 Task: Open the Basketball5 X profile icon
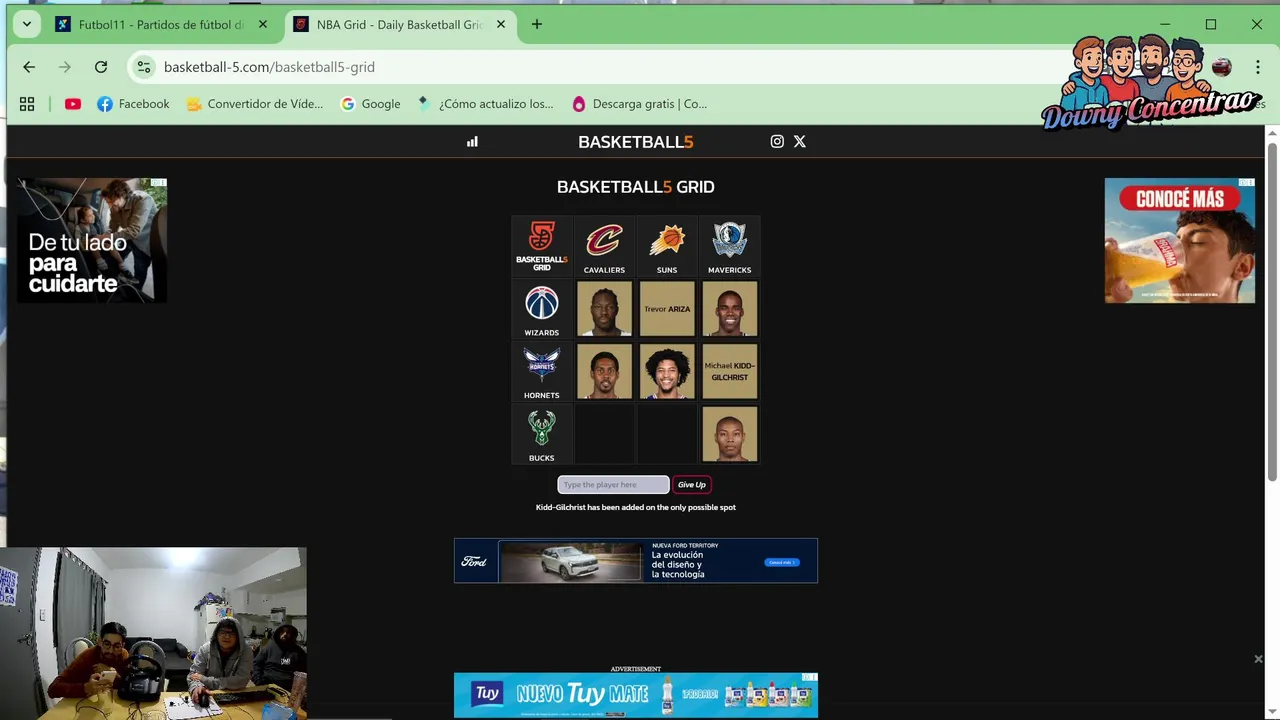pos(800,142)
